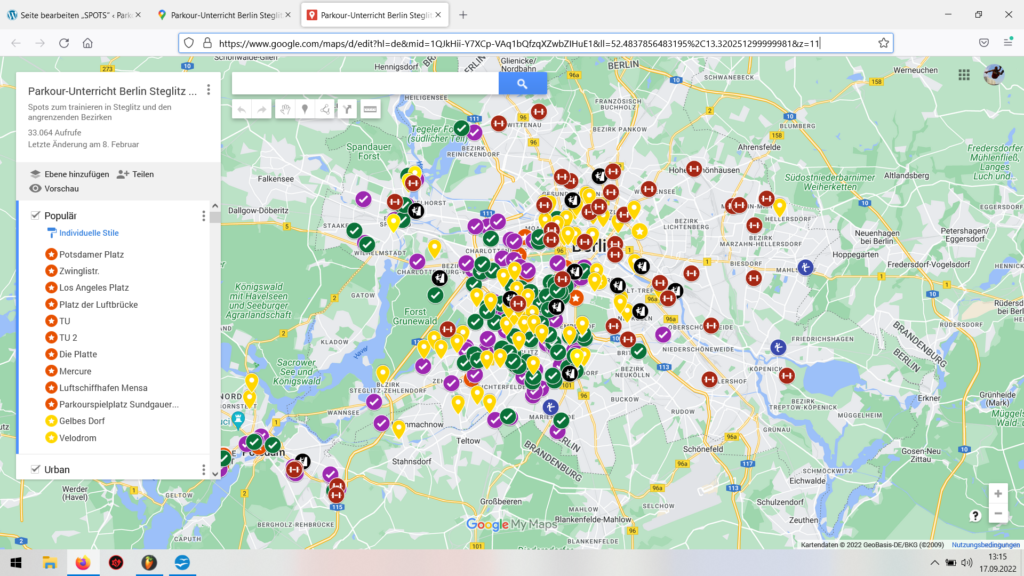Click the map search input field

365,84
